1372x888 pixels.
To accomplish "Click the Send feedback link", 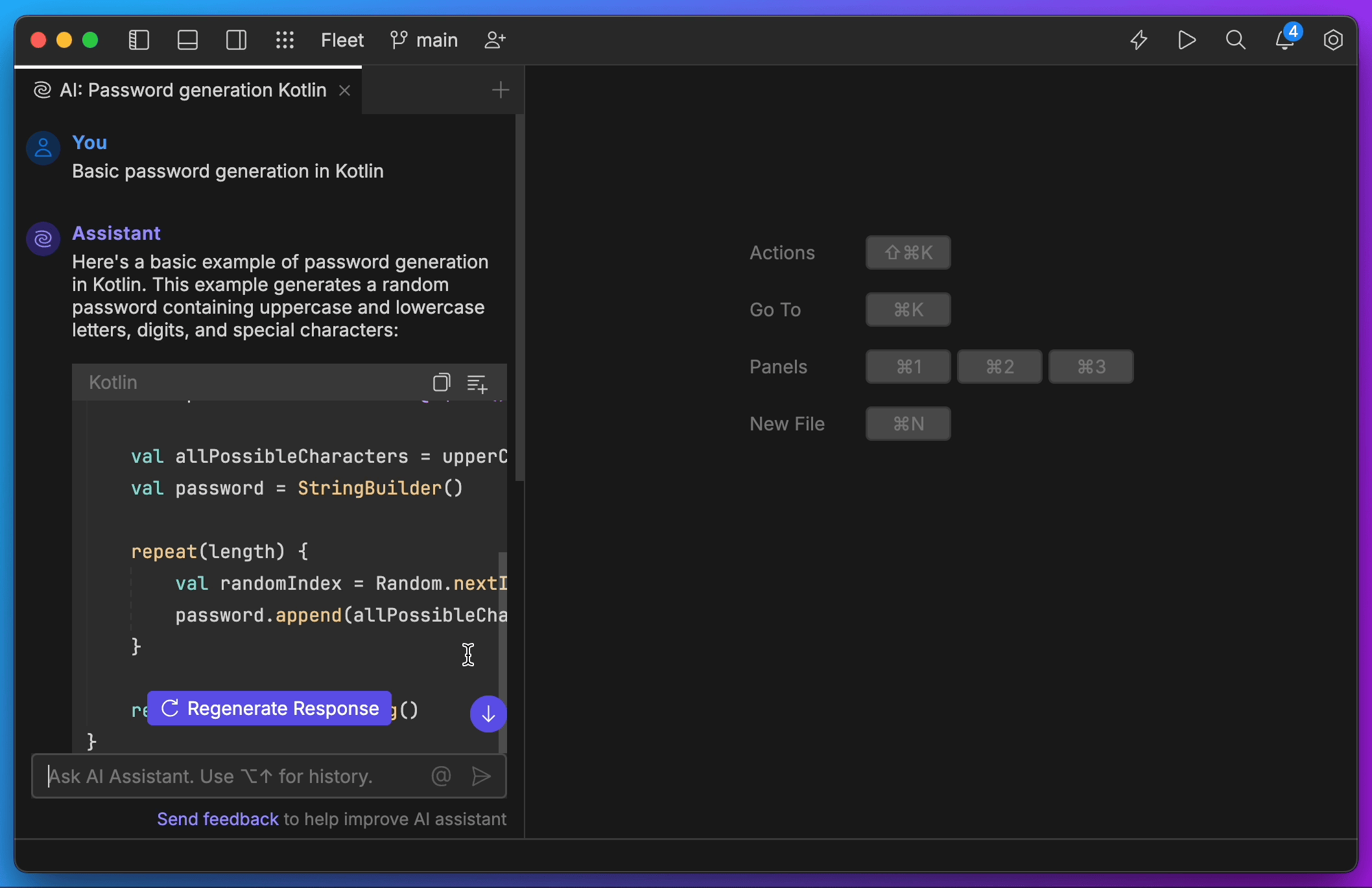I will click(x=217, y=819).
